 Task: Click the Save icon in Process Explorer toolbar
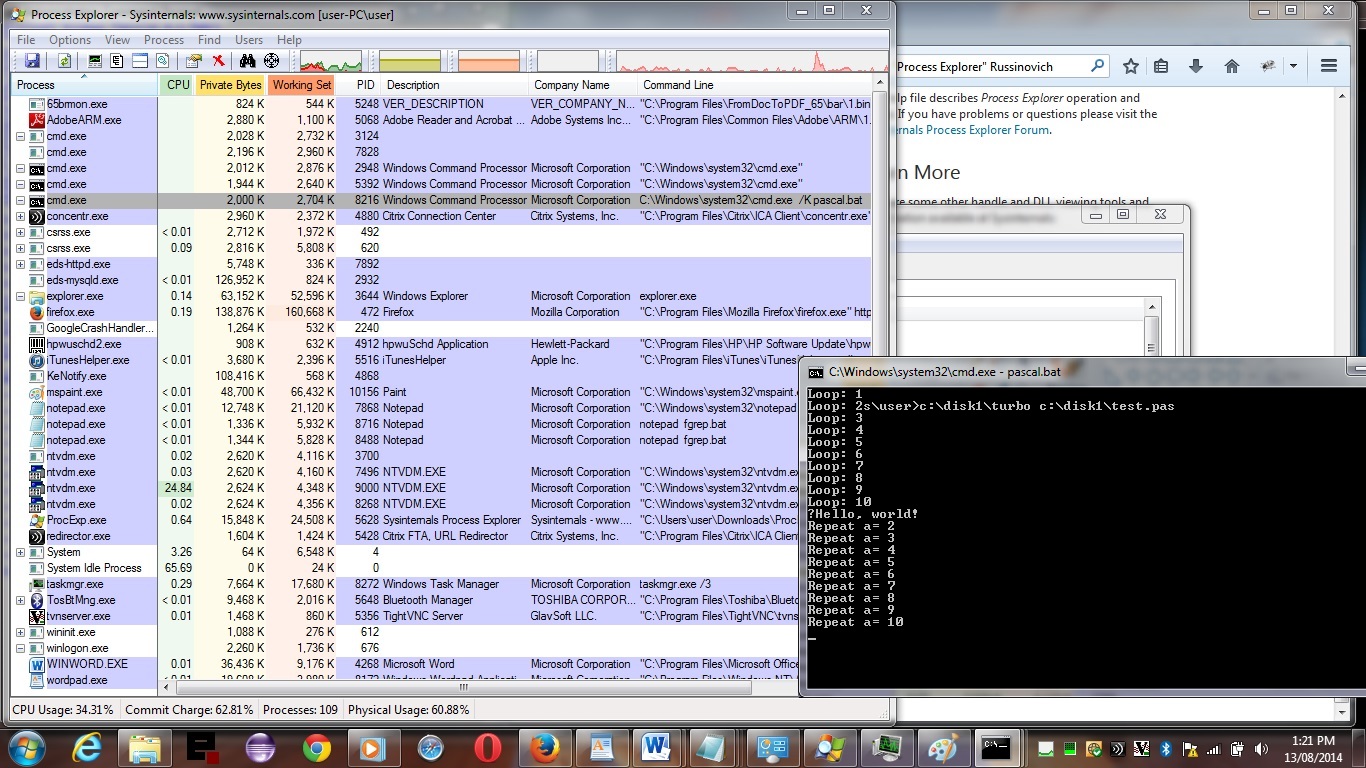click(32, 61)
